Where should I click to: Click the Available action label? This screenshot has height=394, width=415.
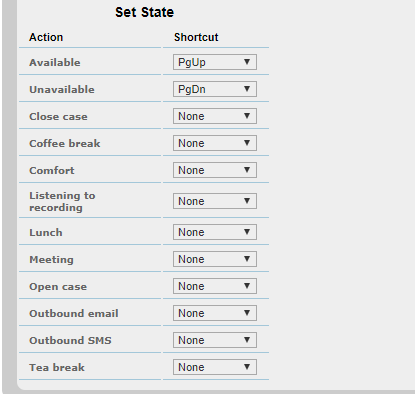point(55,62)
